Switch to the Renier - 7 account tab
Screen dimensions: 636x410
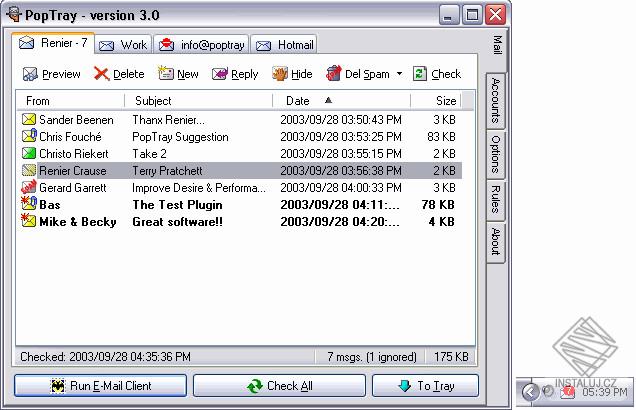tap(54, 43)
